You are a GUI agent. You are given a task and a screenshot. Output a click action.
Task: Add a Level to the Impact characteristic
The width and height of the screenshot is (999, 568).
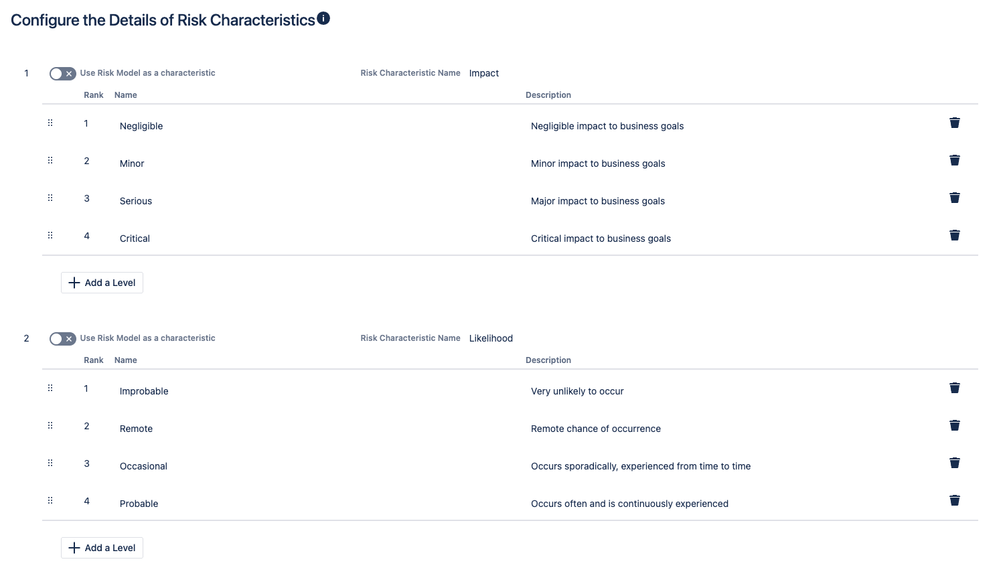102,283
